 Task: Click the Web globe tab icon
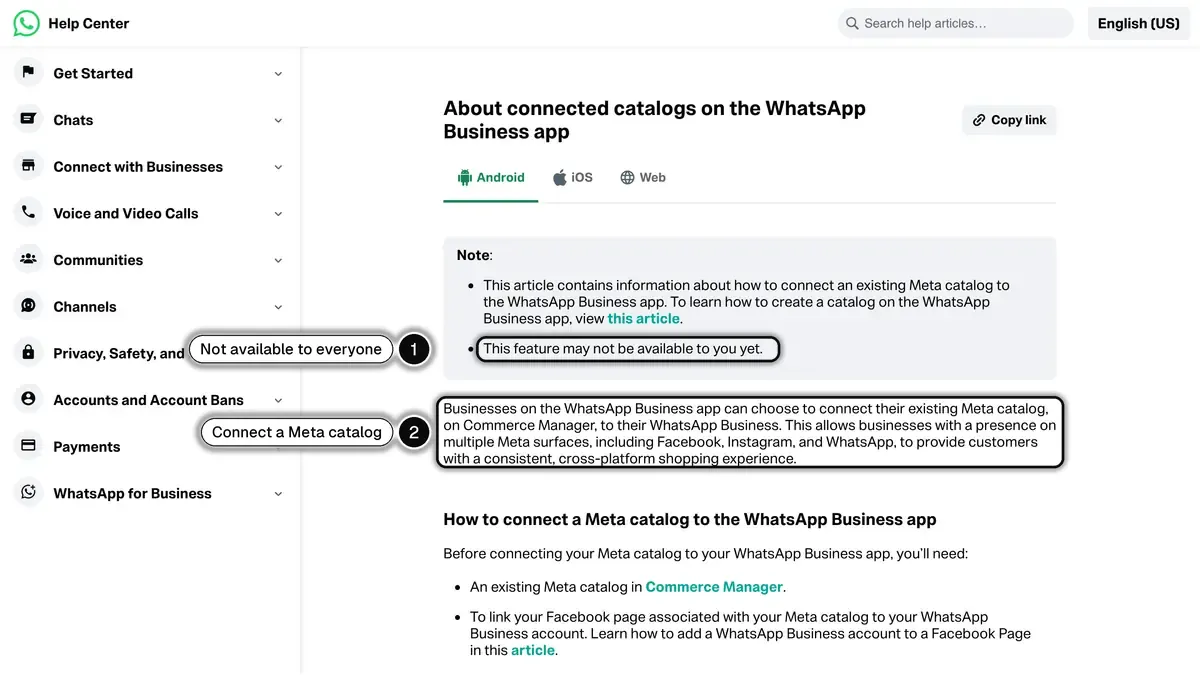[627, 177]
